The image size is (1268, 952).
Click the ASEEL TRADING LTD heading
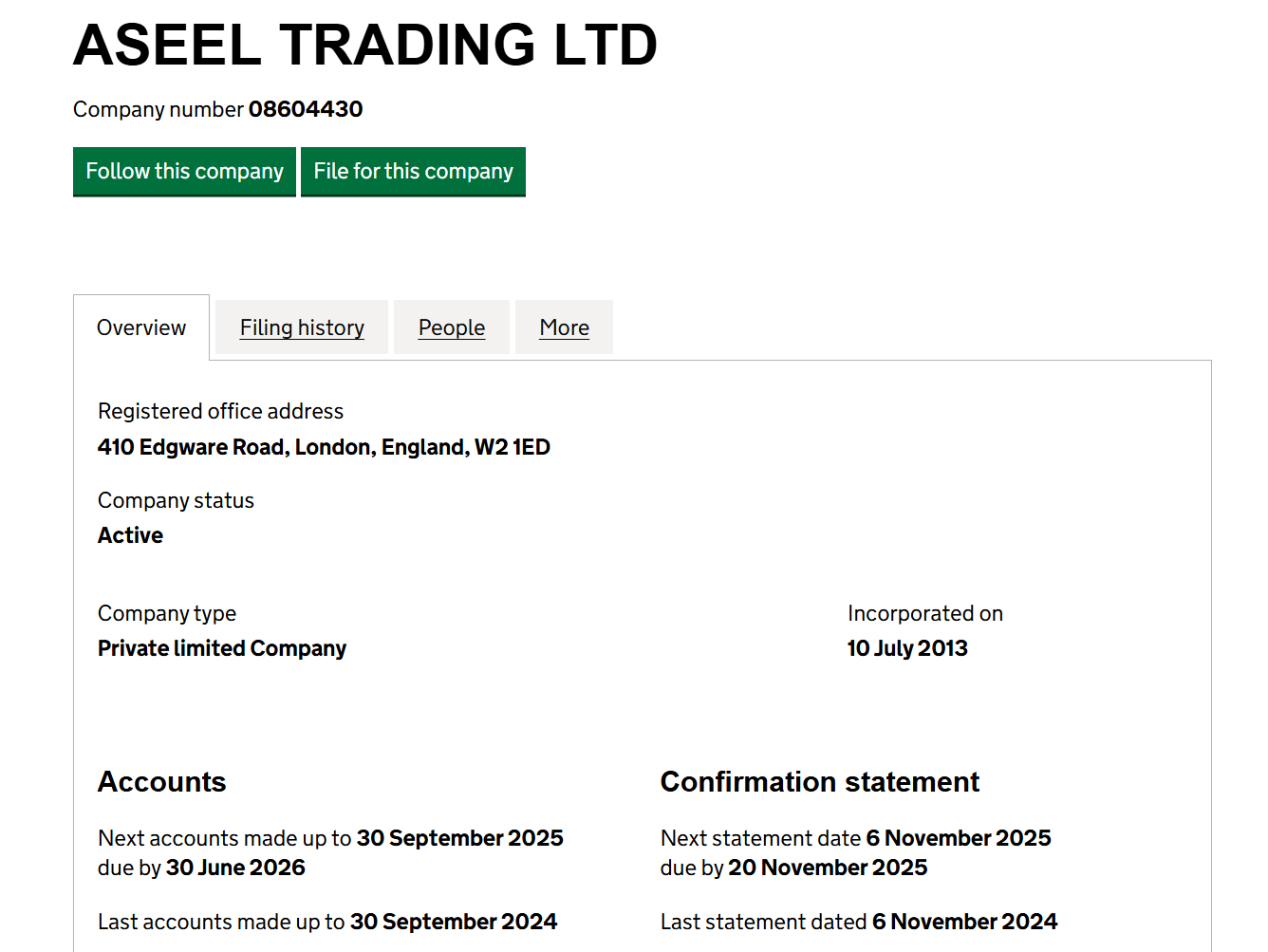click(x=365, y=45)
